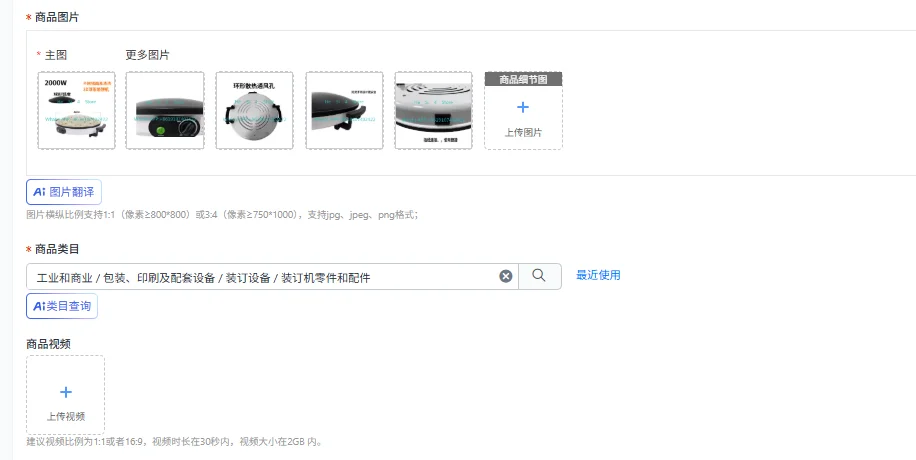Click the main image thumbnail labeled 2000W
916x460 pixels.
[x=77, y=110]
